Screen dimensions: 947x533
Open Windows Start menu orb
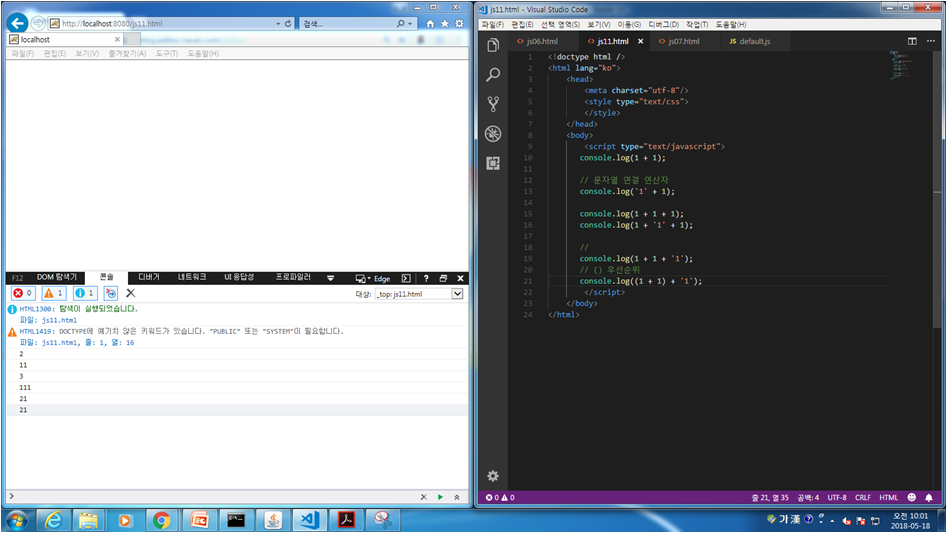click(17, 520)
